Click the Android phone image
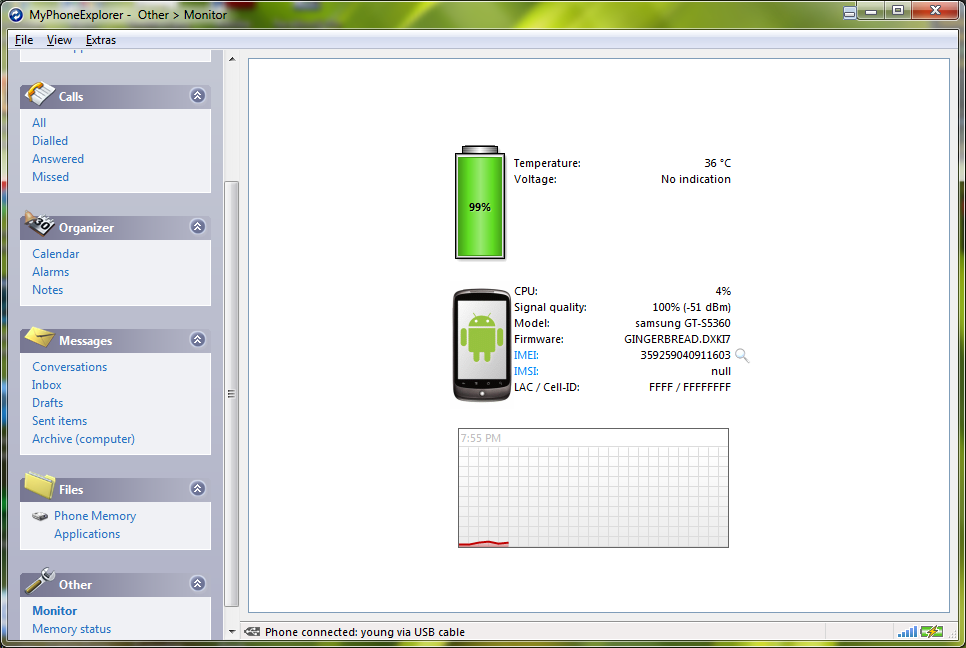This screenshot has width=966, height=648. click(x=482, y=345)
